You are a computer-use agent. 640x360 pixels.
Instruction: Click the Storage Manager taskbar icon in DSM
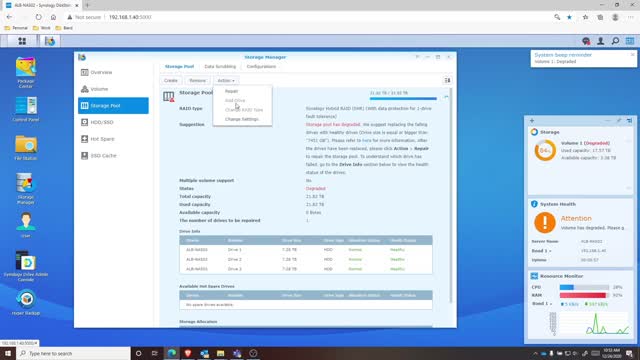click(x=50, y=41)
